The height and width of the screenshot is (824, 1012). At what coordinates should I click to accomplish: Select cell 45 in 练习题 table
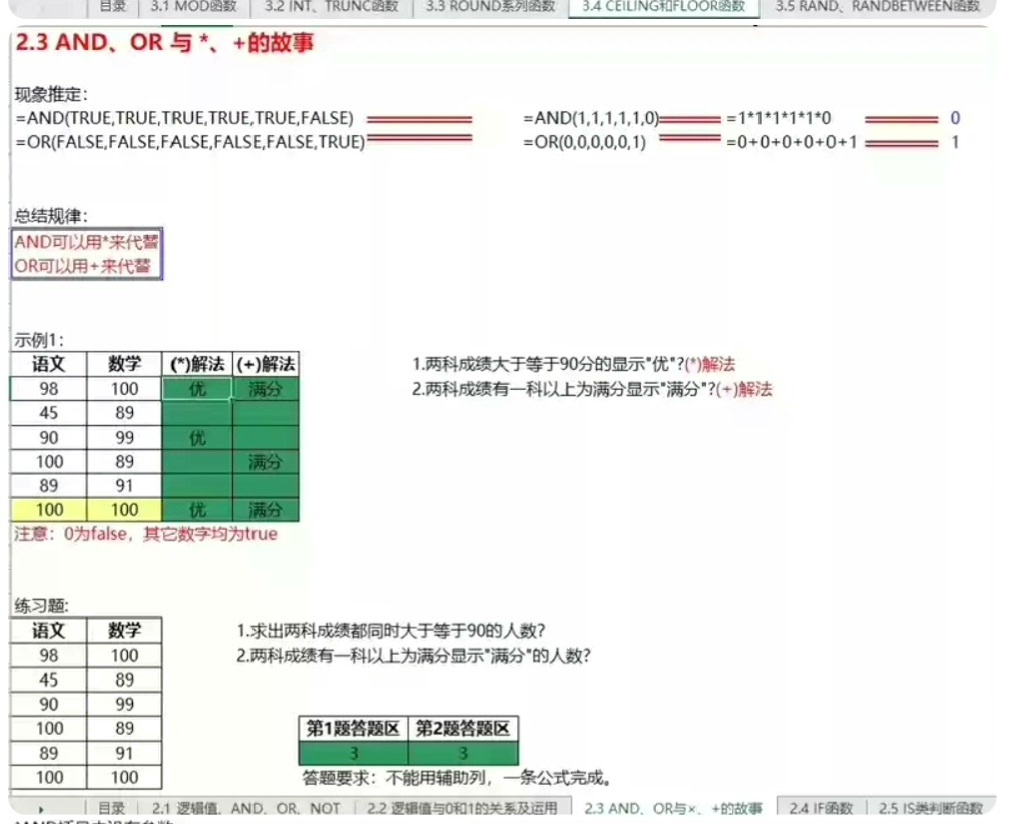[48, 679]
